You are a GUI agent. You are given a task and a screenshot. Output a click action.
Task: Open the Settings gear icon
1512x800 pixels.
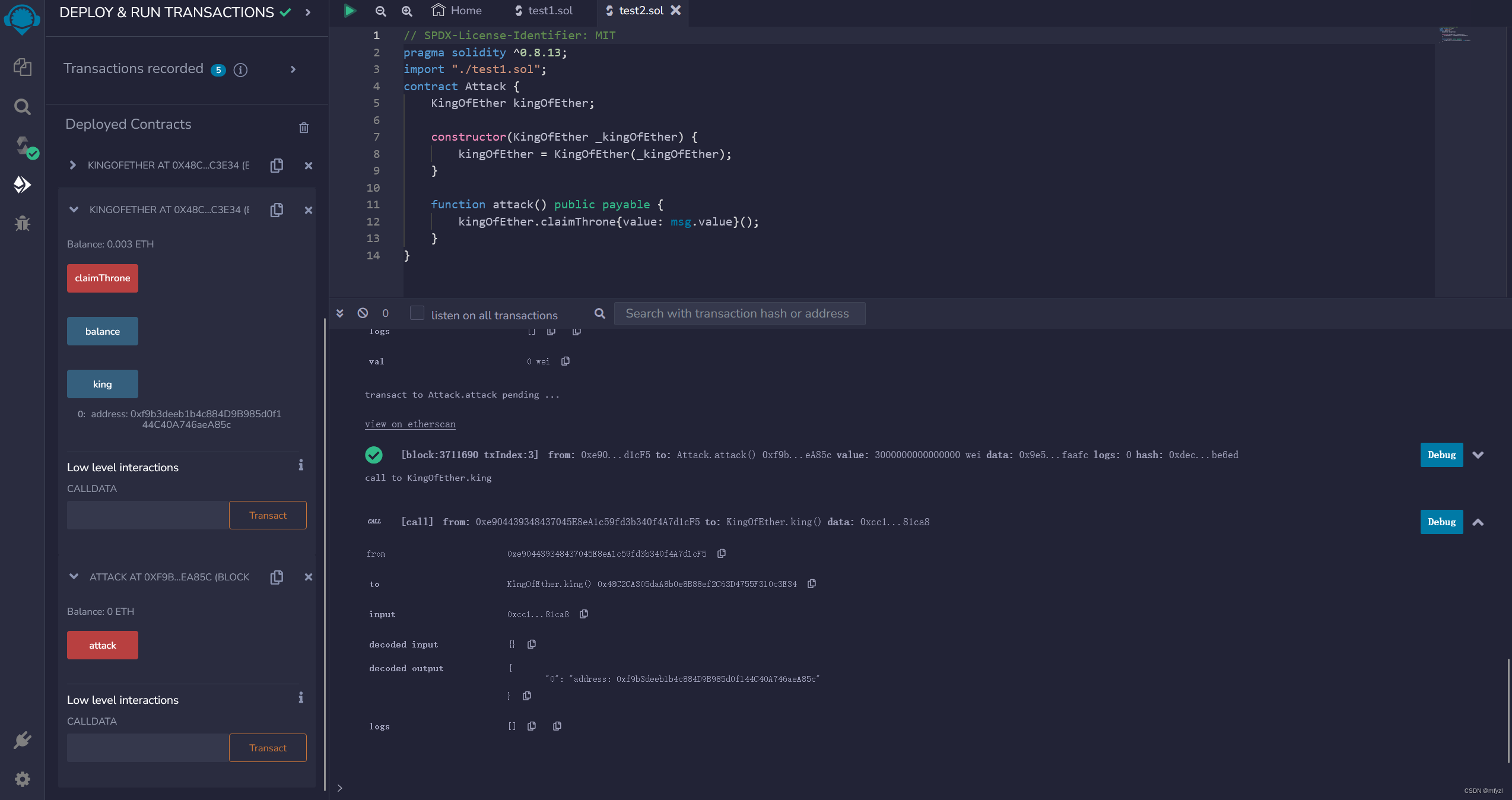(x=22, y=779)
